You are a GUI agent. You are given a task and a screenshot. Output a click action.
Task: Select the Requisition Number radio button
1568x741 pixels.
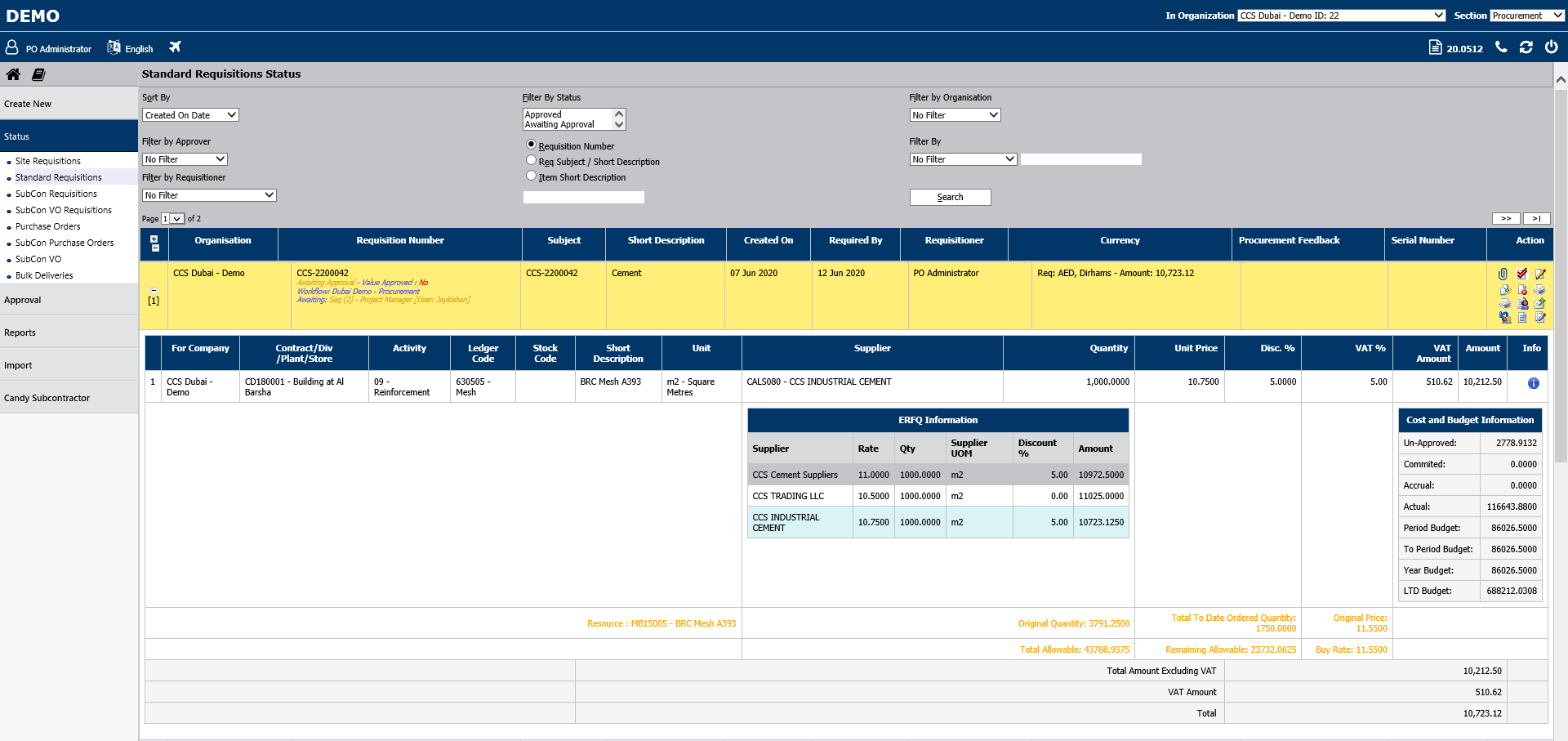click(x=532, y=145)
